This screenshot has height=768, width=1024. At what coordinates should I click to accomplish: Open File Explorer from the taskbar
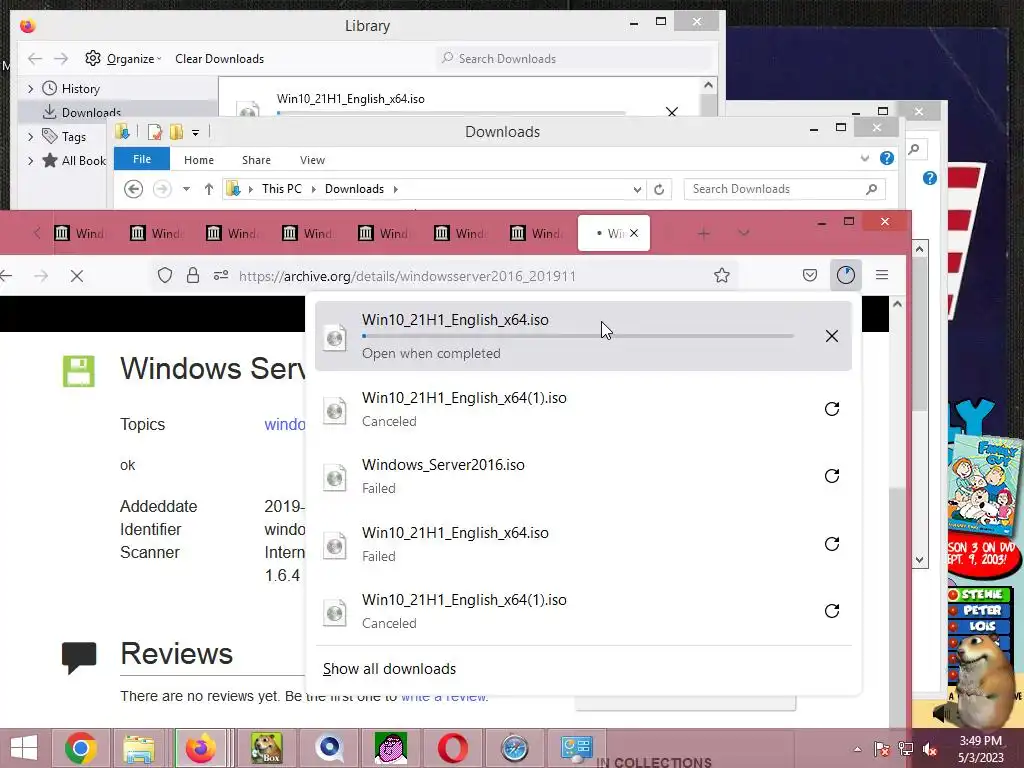tap(139, 748)
